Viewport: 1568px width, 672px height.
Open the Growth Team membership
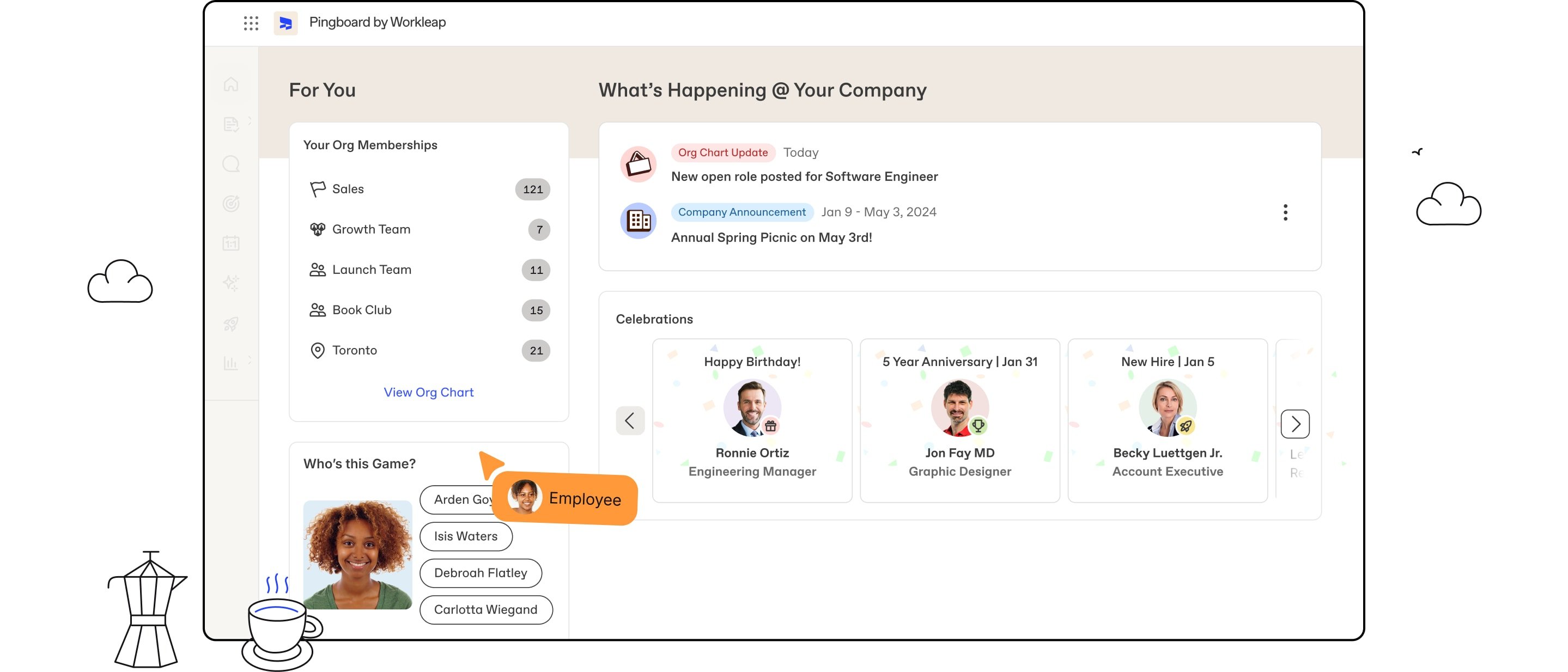pyautogui.click(x=429, y=229)
